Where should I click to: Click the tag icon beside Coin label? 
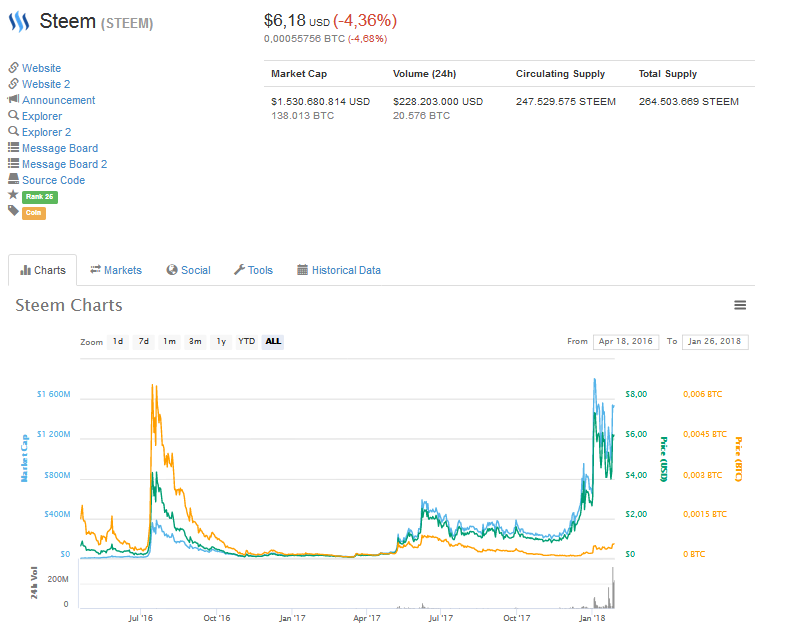click(x=13, y=211)
